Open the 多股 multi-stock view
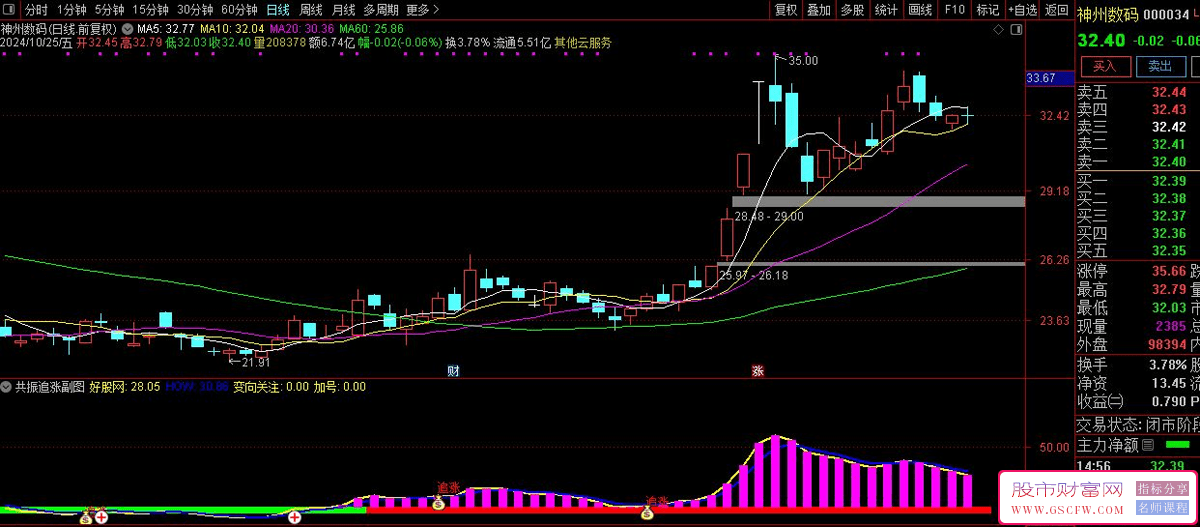The image size is (1200, 527). click(852, 10)
